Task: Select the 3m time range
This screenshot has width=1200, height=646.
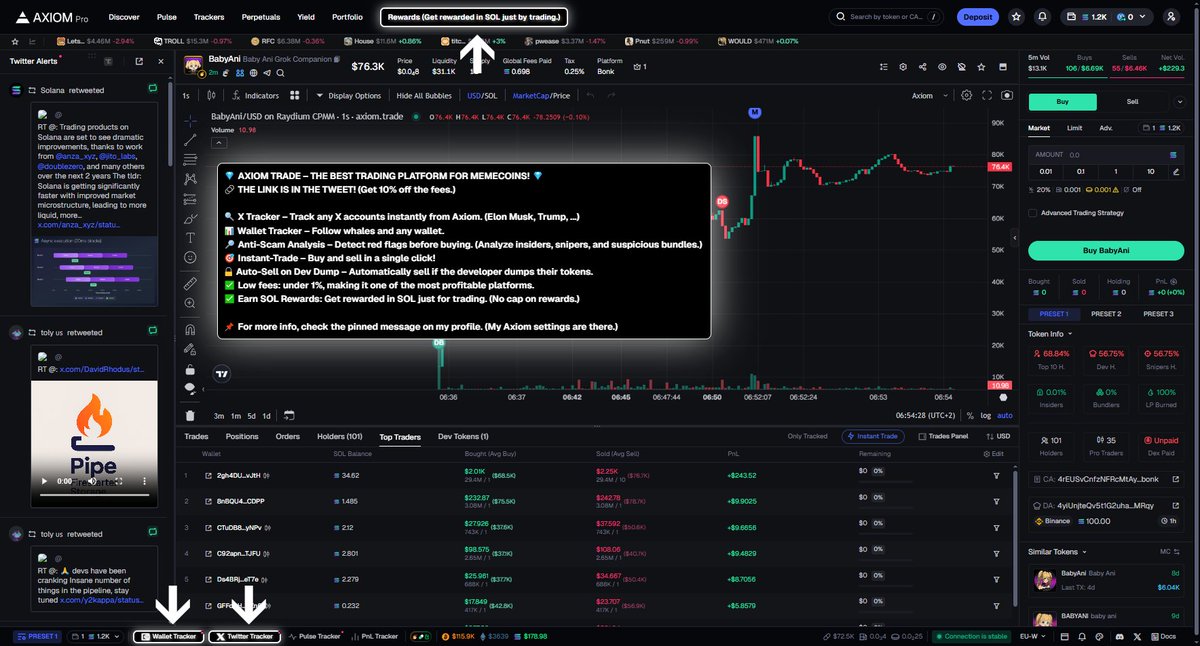Action: coord(219,415)
